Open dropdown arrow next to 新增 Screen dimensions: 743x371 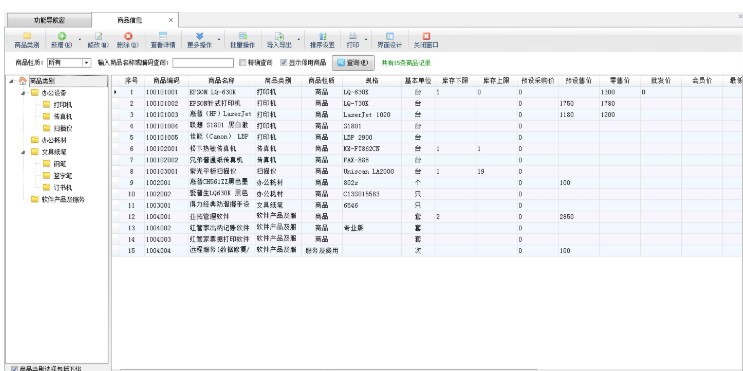(79, 40)
